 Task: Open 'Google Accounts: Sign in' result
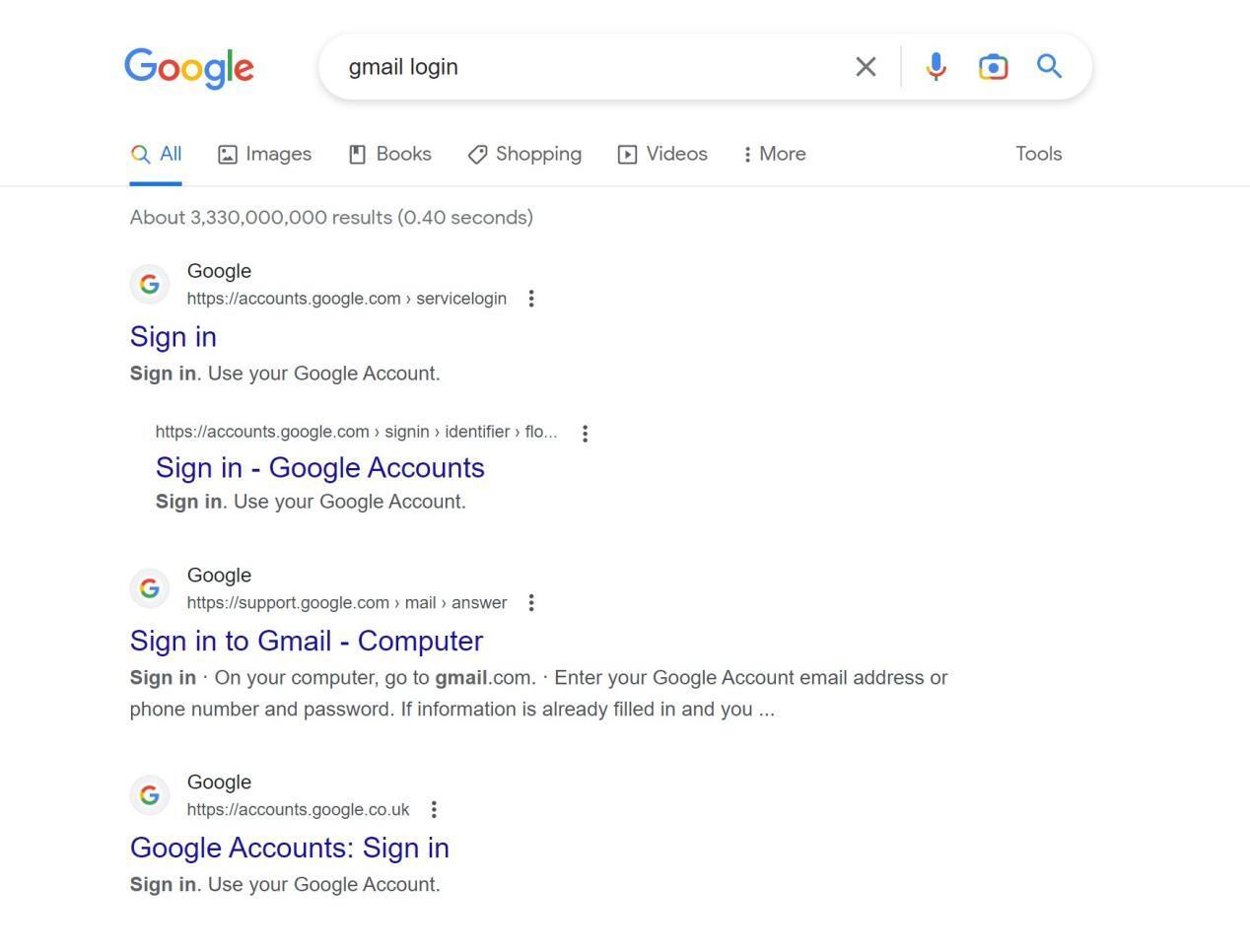click(x=290, y=848)
